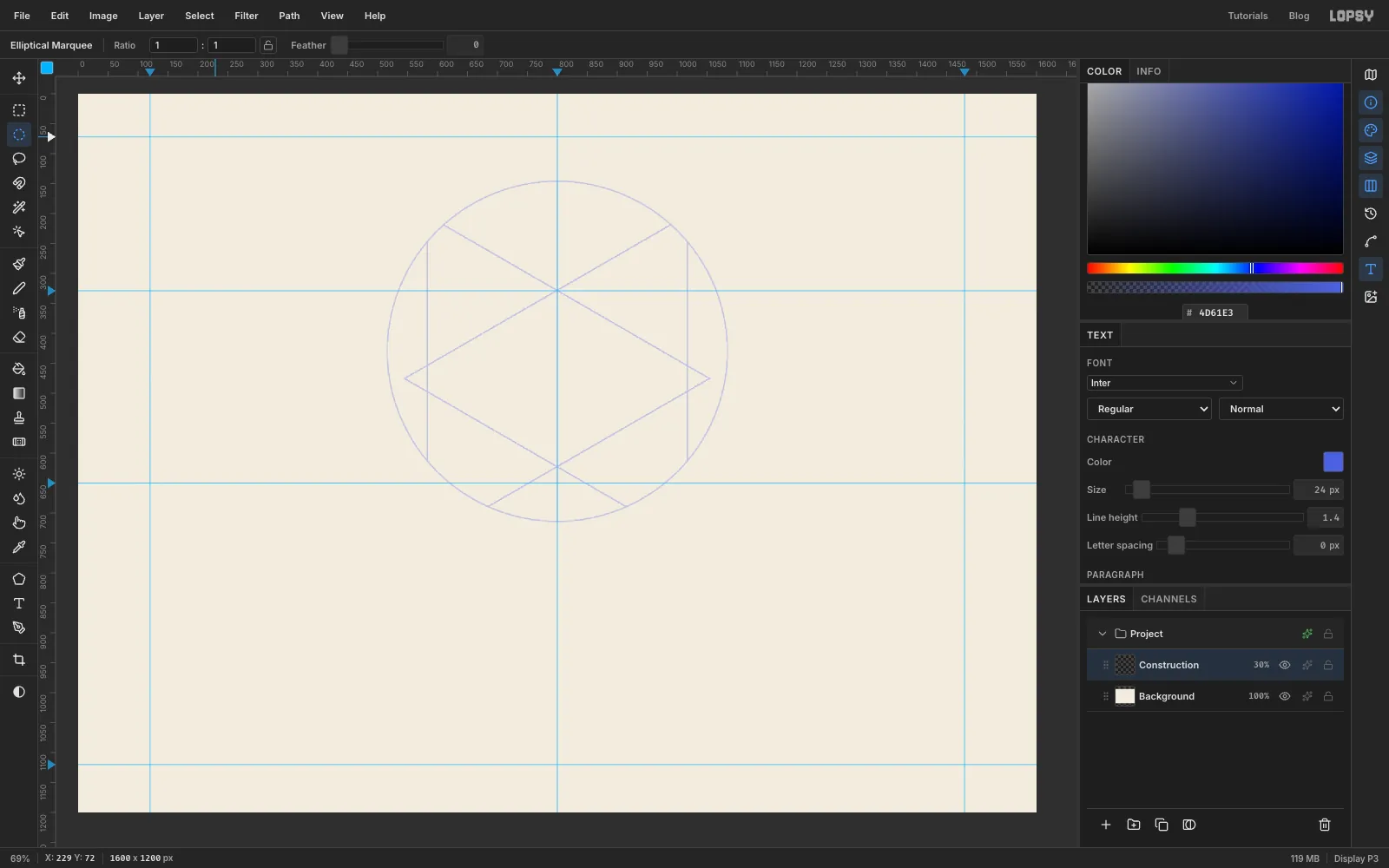The width and height of the screenshot is (1389, 868).
Task: Select the Lasso tool
Action: pyautogui.click(x=19, y=159)
